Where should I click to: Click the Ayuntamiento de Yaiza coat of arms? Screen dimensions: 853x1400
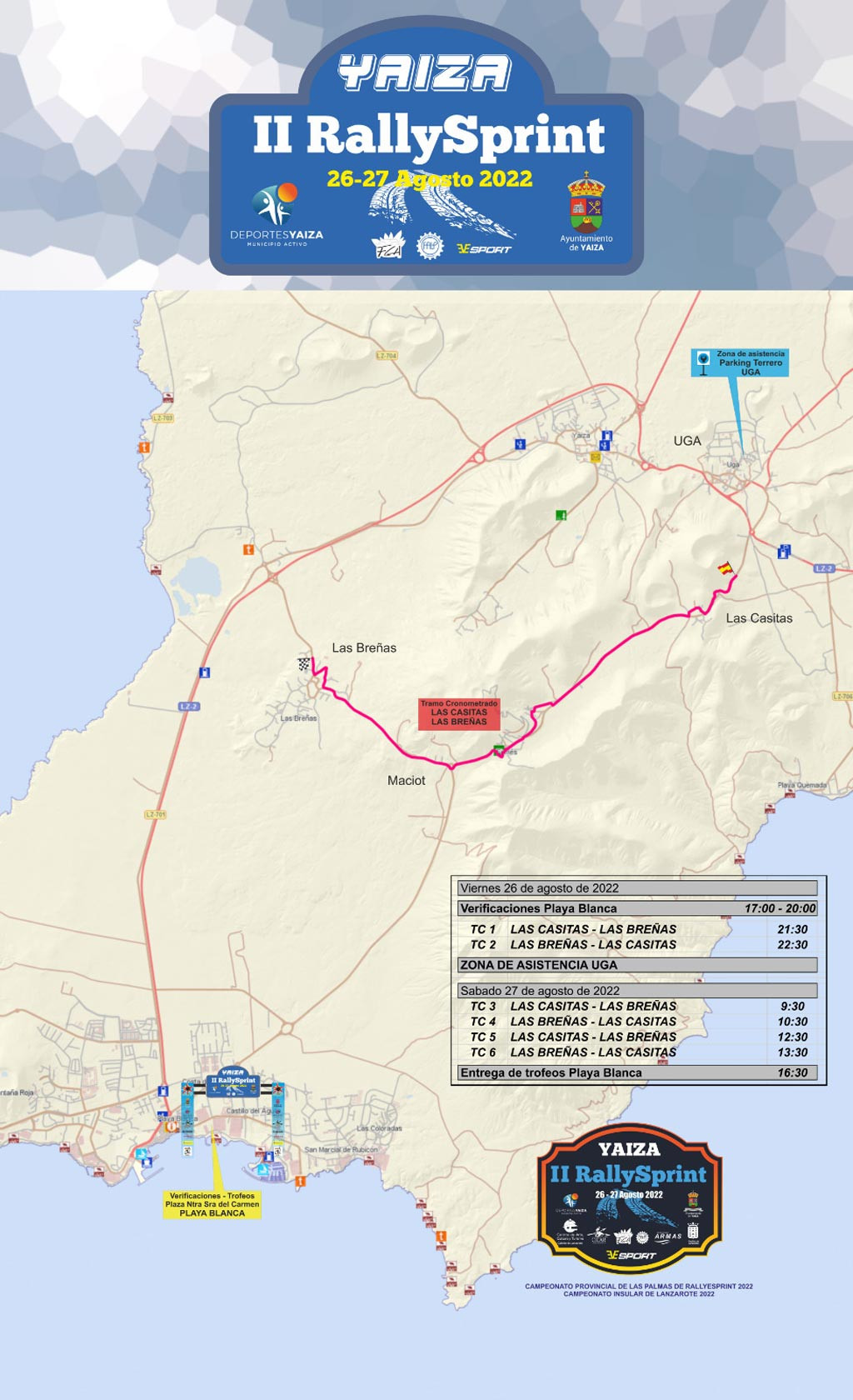[x=586, y=202]
